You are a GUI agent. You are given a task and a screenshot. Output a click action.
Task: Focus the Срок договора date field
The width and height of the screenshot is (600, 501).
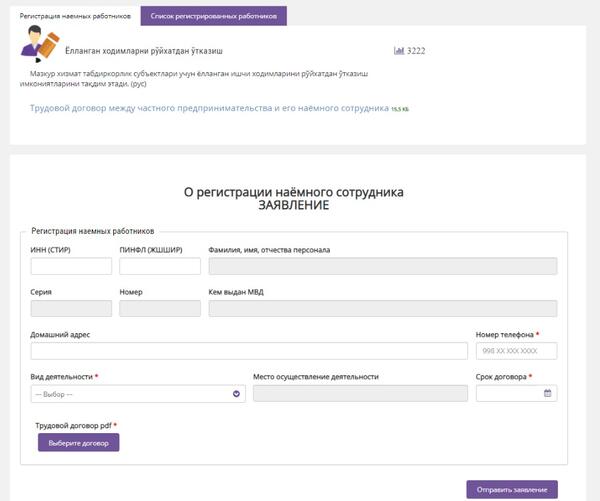(509, 394)
